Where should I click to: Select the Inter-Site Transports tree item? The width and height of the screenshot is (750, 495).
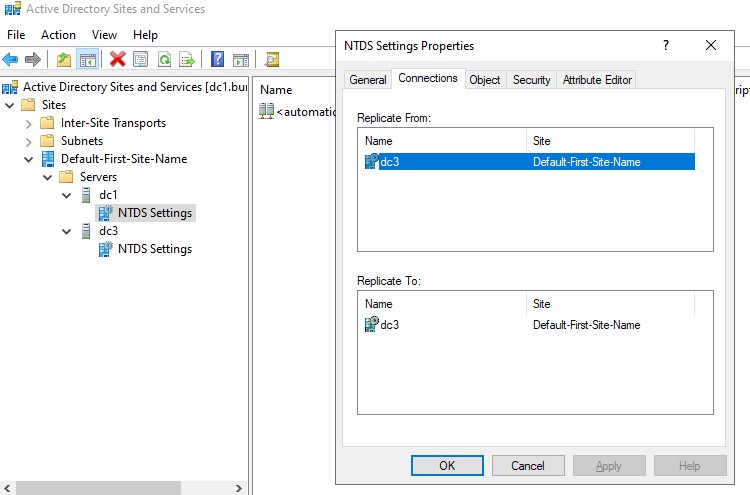[113, 123]
